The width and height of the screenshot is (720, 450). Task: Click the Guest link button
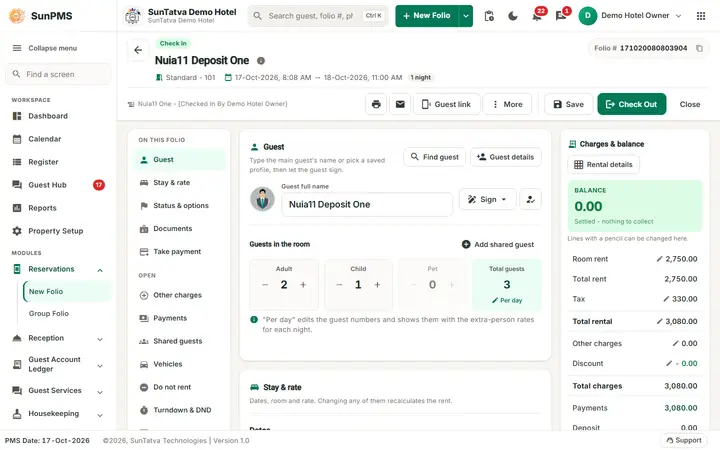446,104
